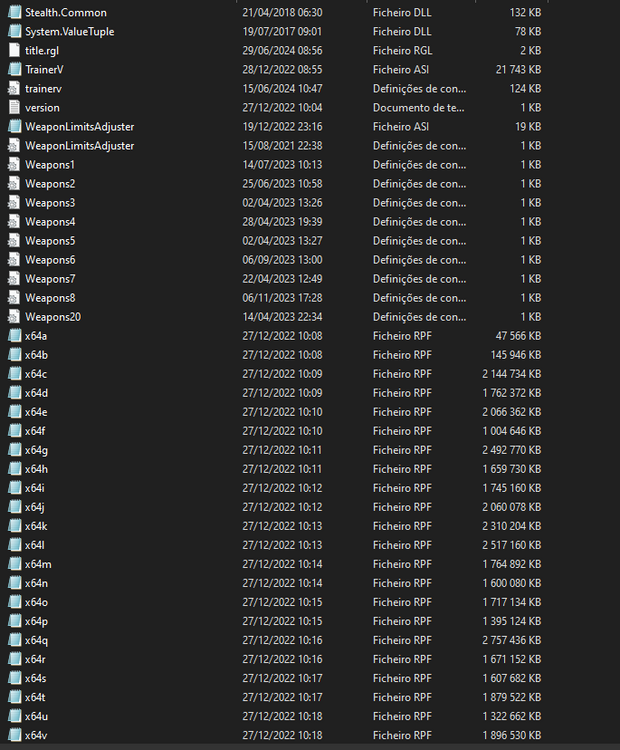Click the size value 124 KB
This screenshot has width=620, height=750.
click(525, 89)
